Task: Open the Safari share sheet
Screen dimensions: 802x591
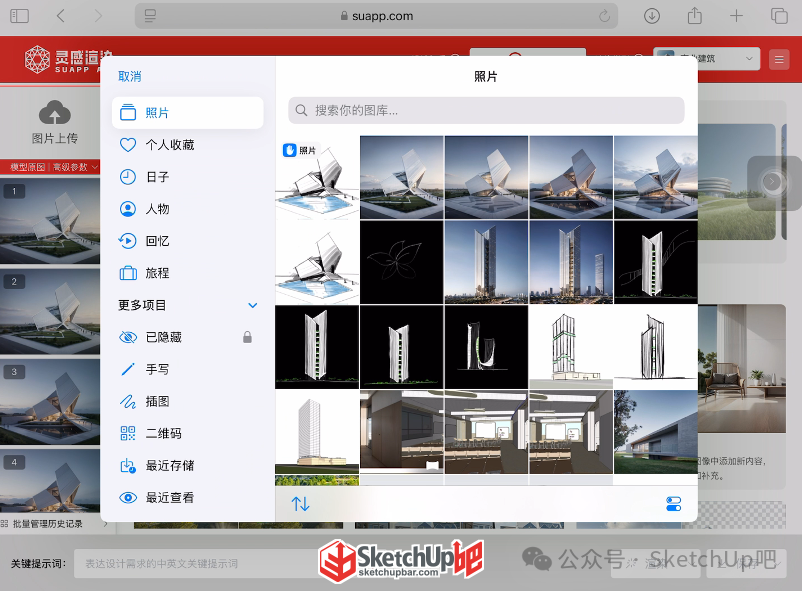Action: (694, 15)
